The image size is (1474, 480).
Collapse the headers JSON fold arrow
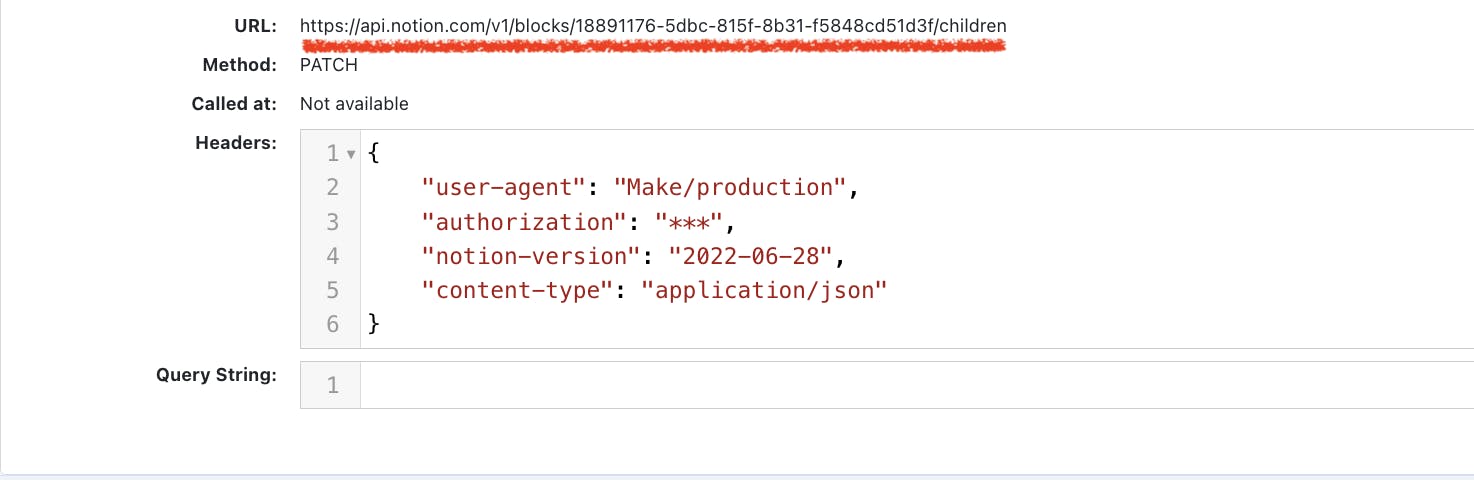pos(350,155)
